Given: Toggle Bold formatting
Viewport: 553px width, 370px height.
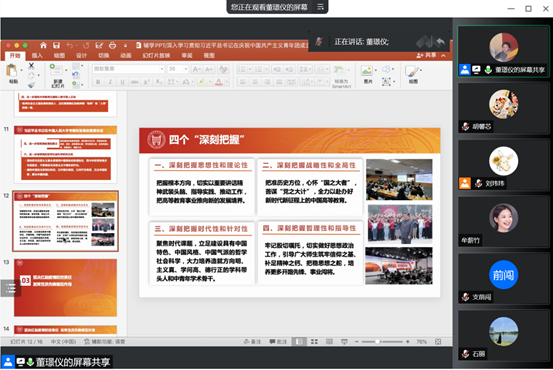Looking at the screenshot, I should click(98, 82).
